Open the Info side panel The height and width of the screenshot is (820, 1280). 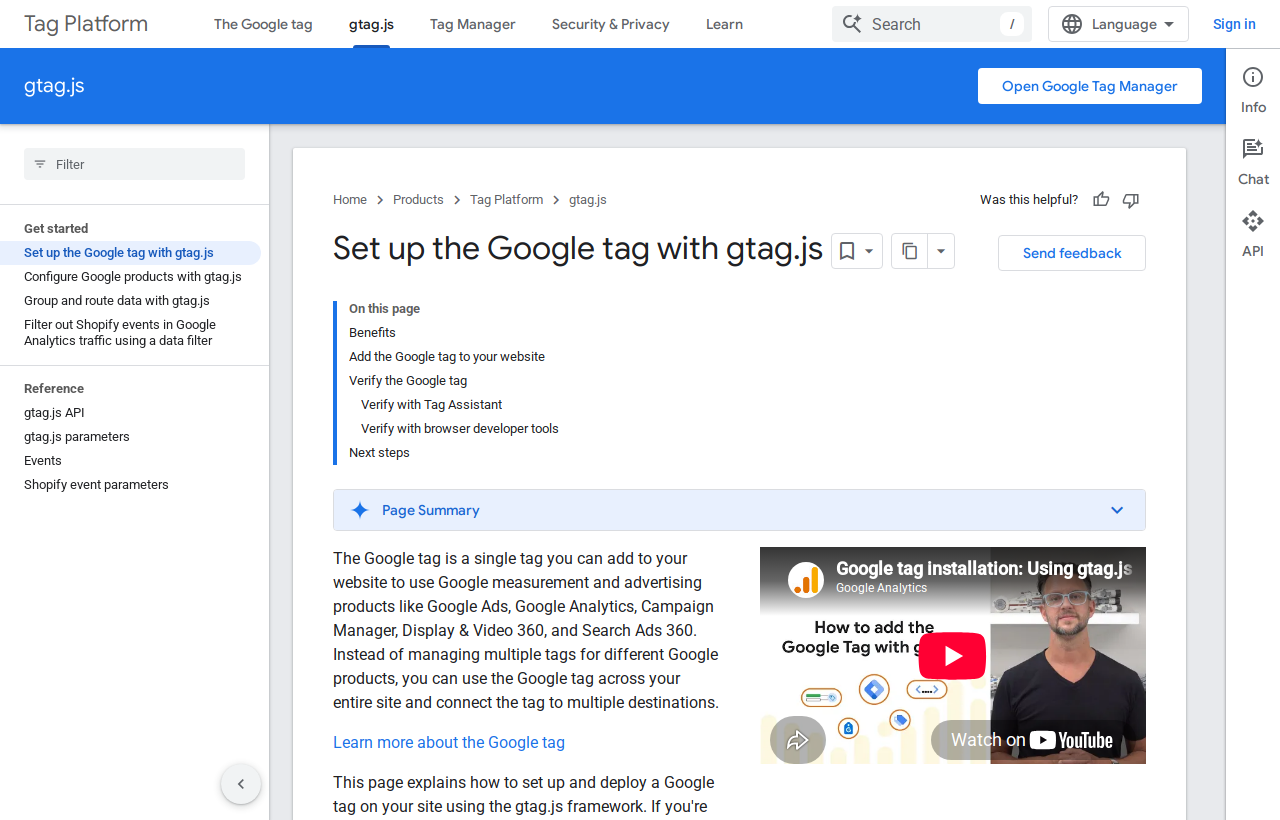[1253, 91]
